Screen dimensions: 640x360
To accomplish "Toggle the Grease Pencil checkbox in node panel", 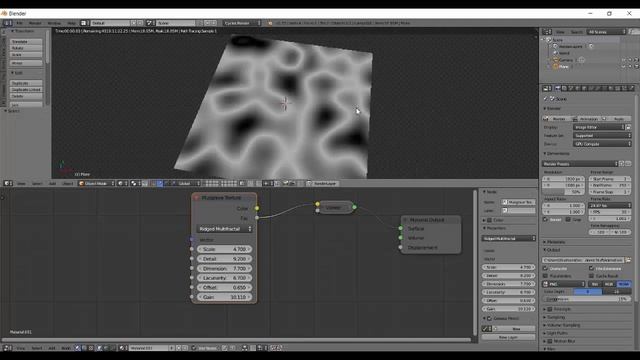I will coord(489,318).
